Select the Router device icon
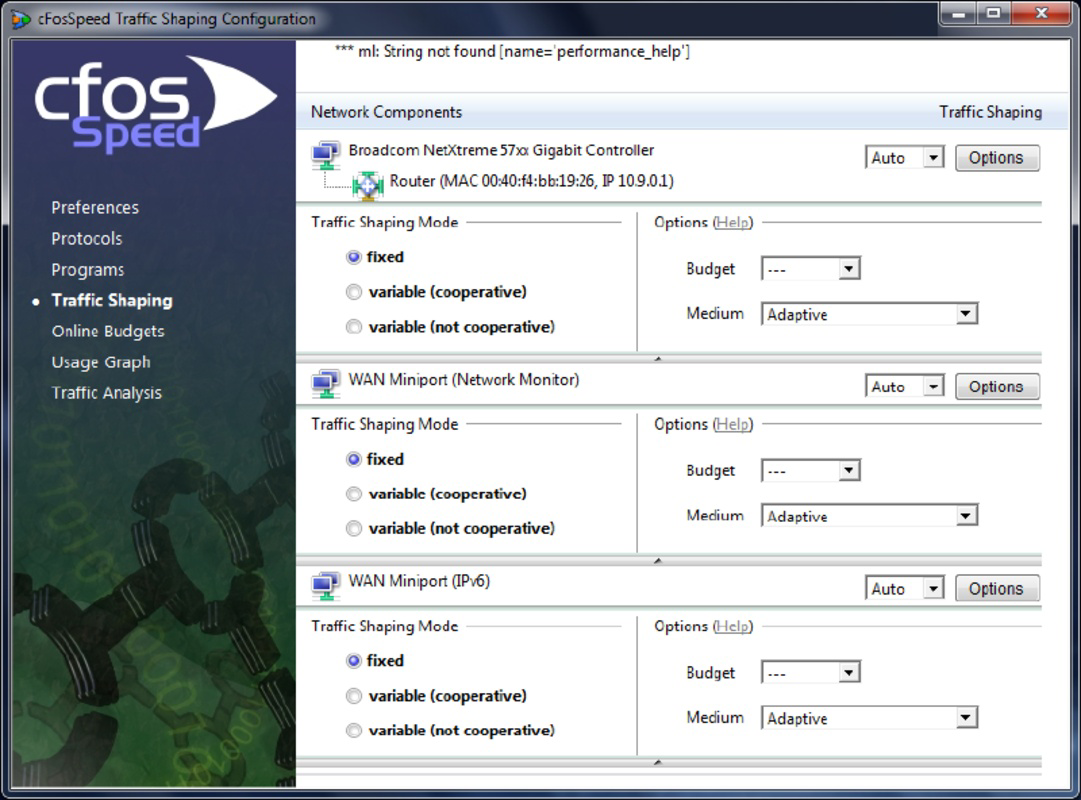The image size is (1081, 800). click(x=367, y=184)
